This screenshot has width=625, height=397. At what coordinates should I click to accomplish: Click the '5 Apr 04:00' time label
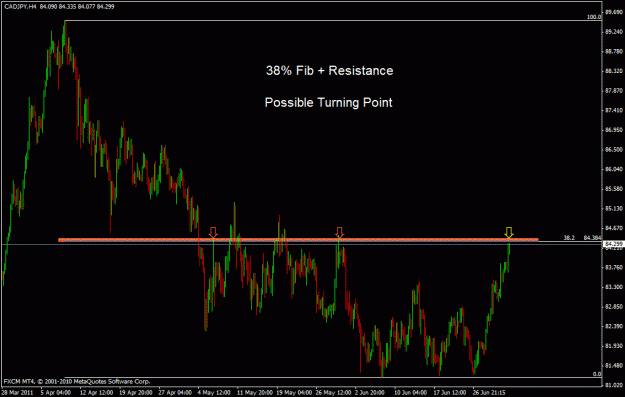pos(56,393)
